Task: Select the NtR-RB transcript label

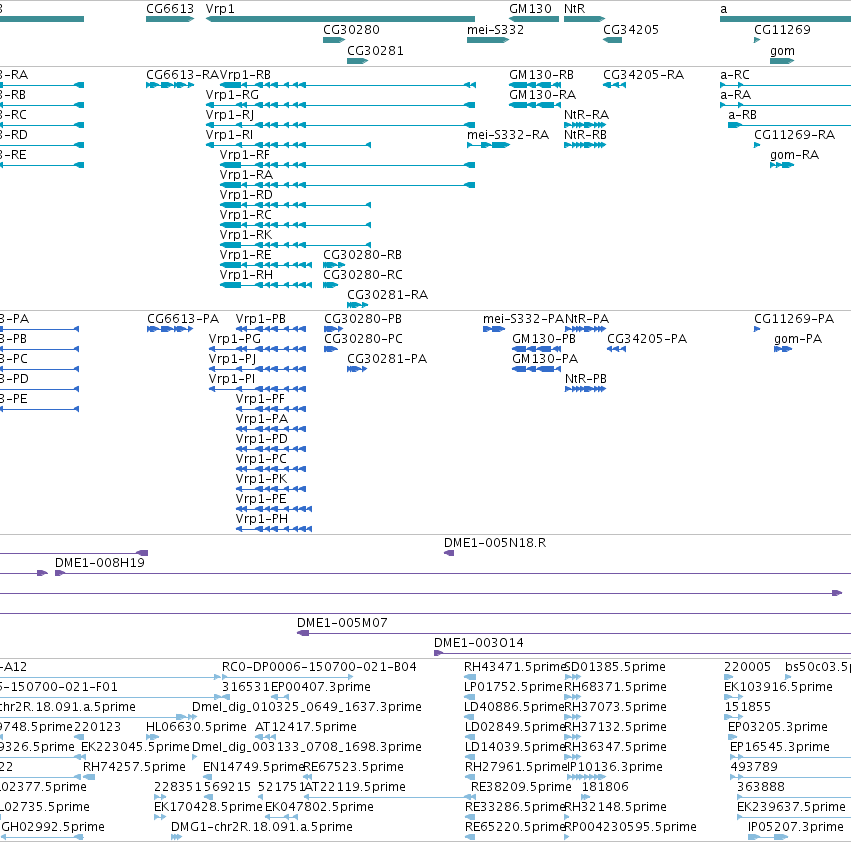Action: click(585, 135)
